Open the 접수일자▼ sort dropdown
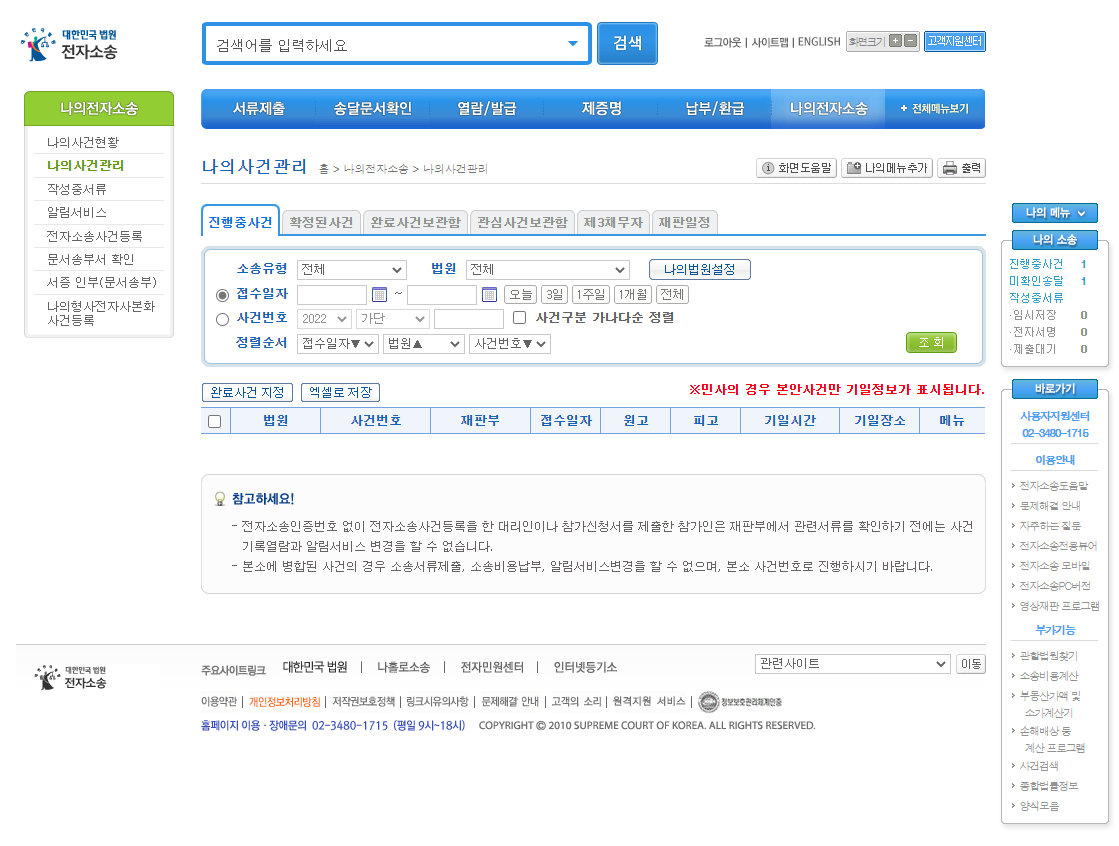This screenshot has height=846, width=1119. (x=338, y=343)
